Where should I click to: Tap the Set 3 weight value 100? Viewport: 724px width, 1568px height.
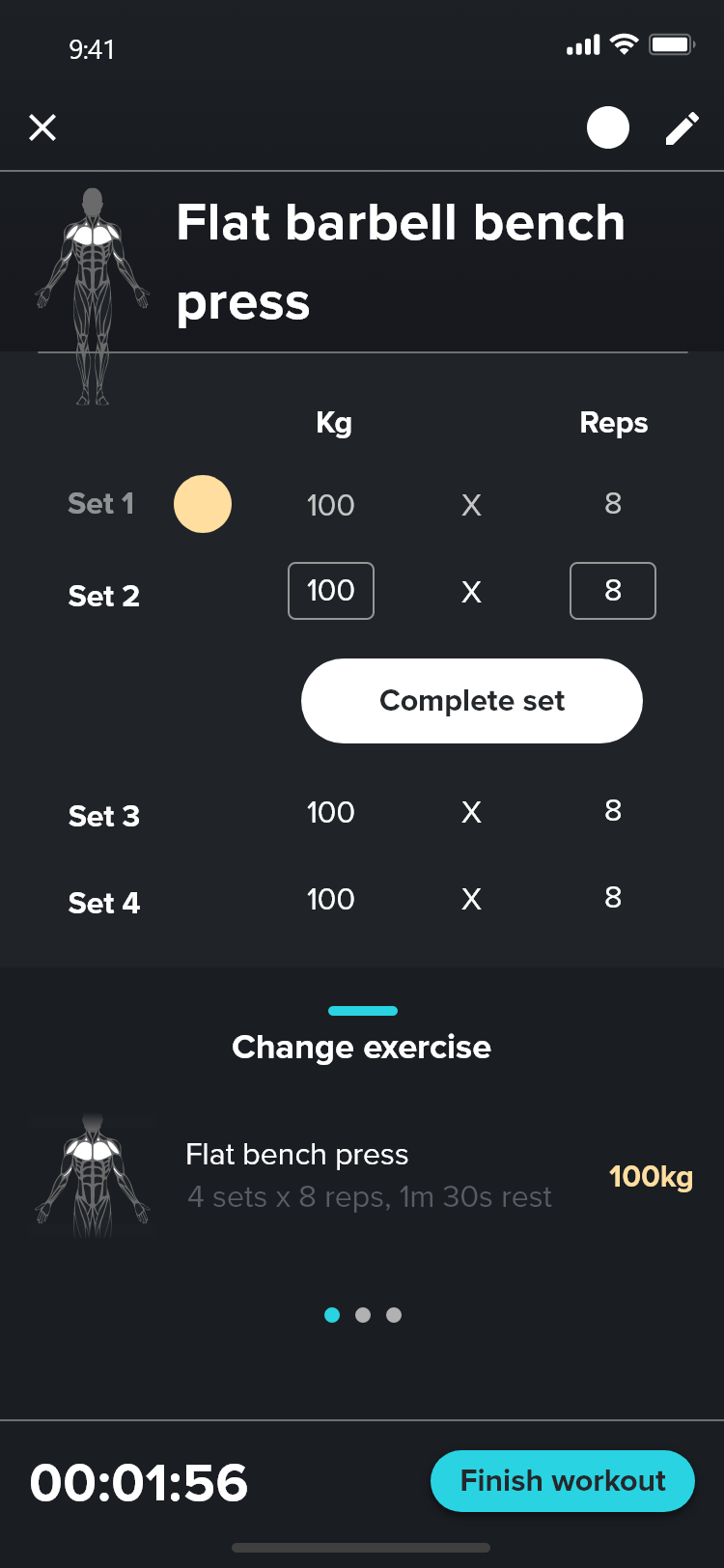click(x=331, y=812)
